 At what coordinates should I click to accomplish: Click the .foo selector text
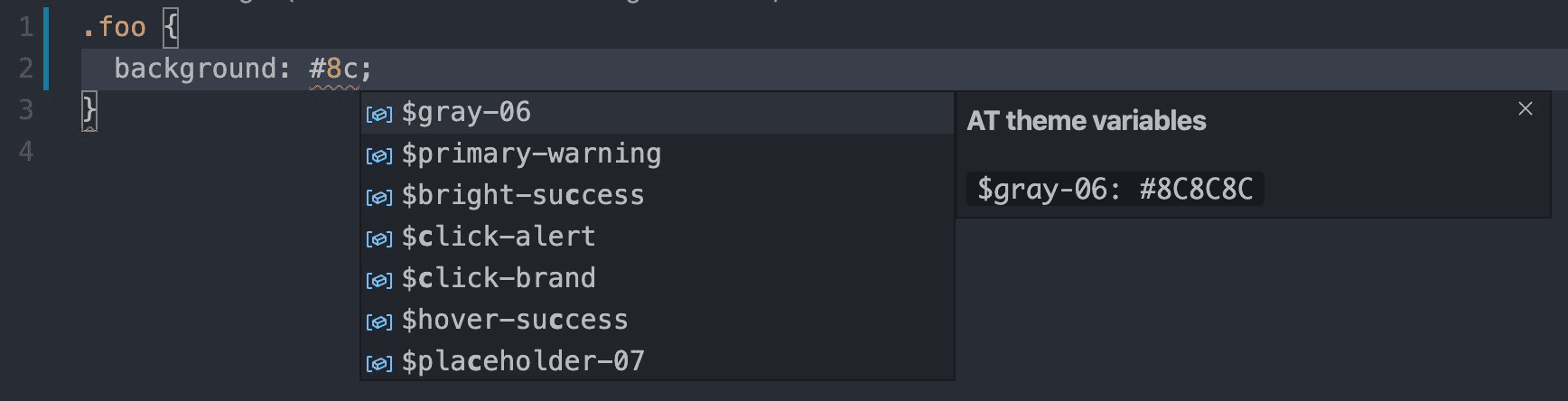click(x=114, y=27)
